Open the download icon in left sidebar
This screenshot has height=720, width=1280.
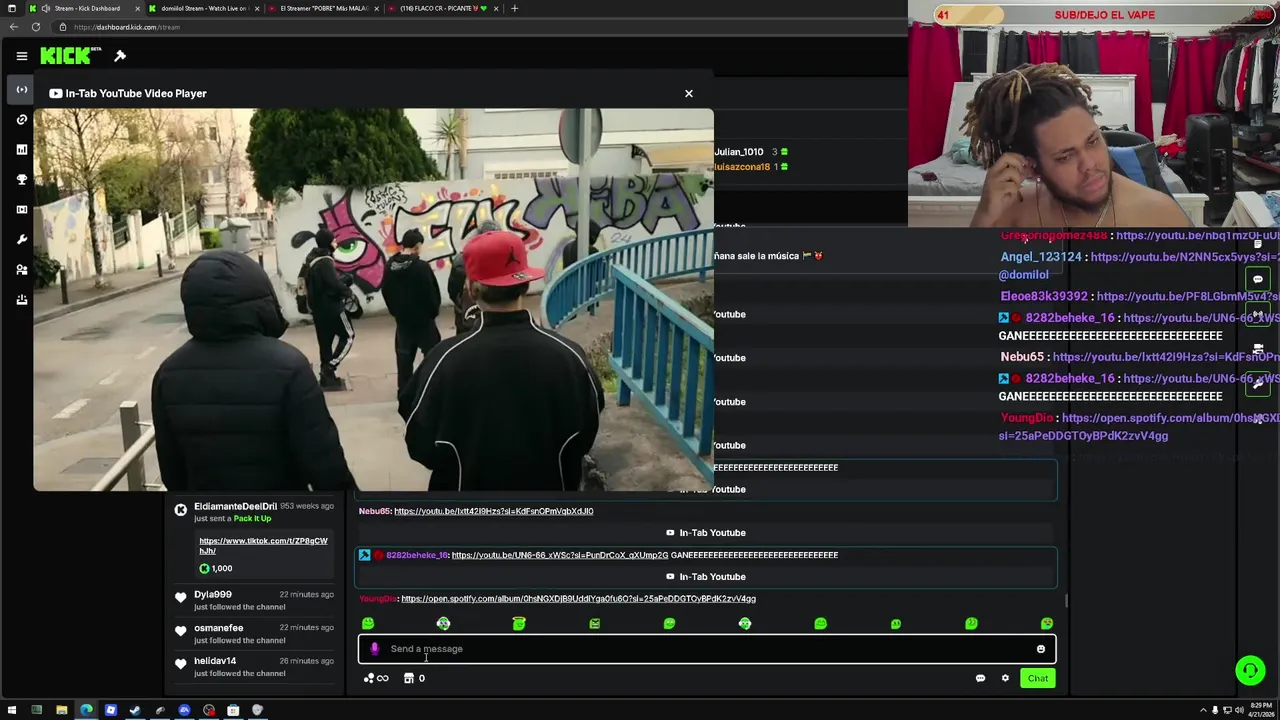pyautogui.click(x=21, y=300)
